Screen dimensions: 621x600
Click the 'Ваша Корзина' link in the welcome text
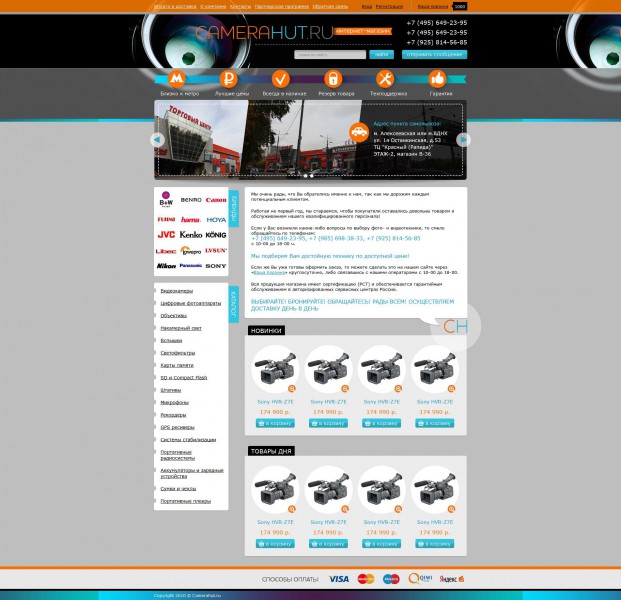269,272
